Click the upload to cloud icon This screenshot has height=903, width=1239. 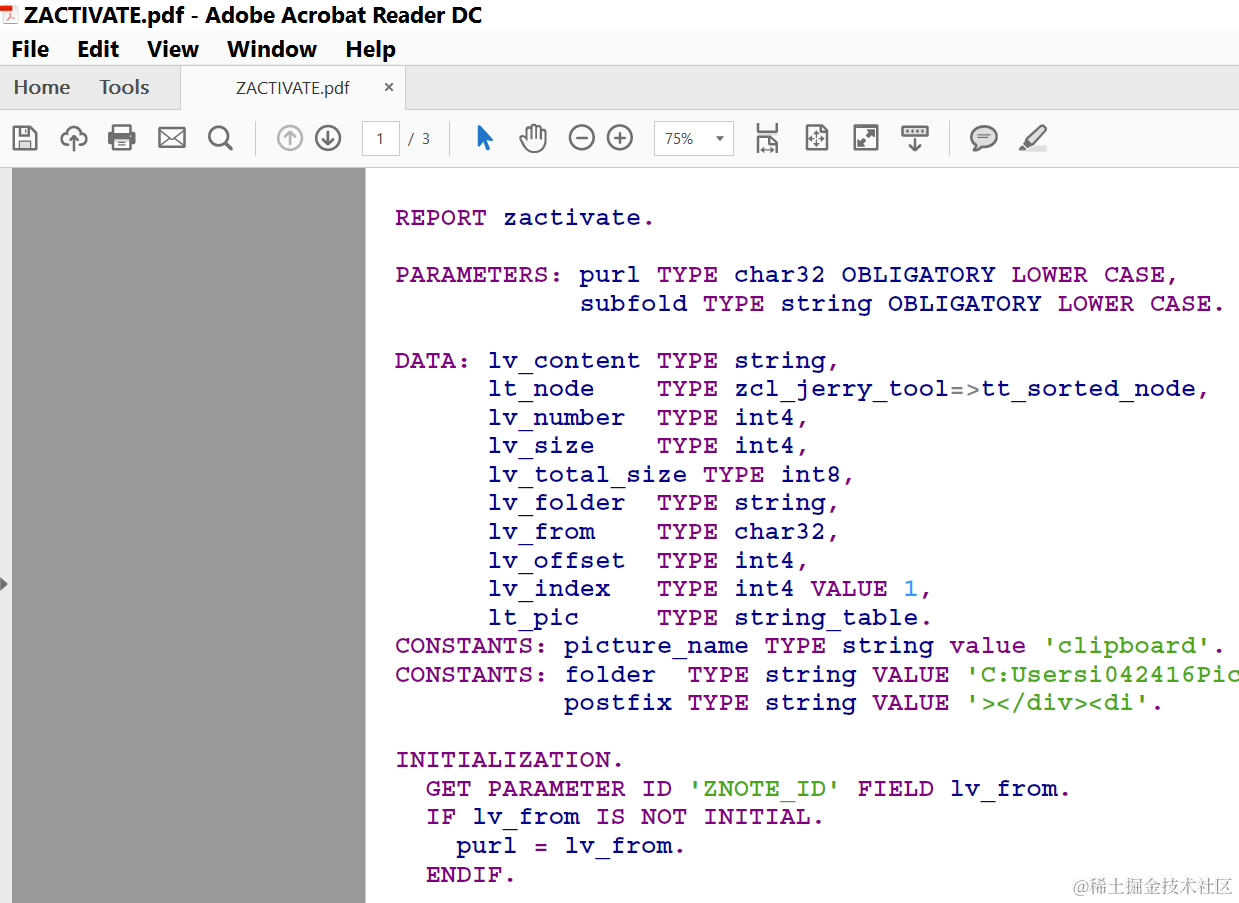coord(74,138)
